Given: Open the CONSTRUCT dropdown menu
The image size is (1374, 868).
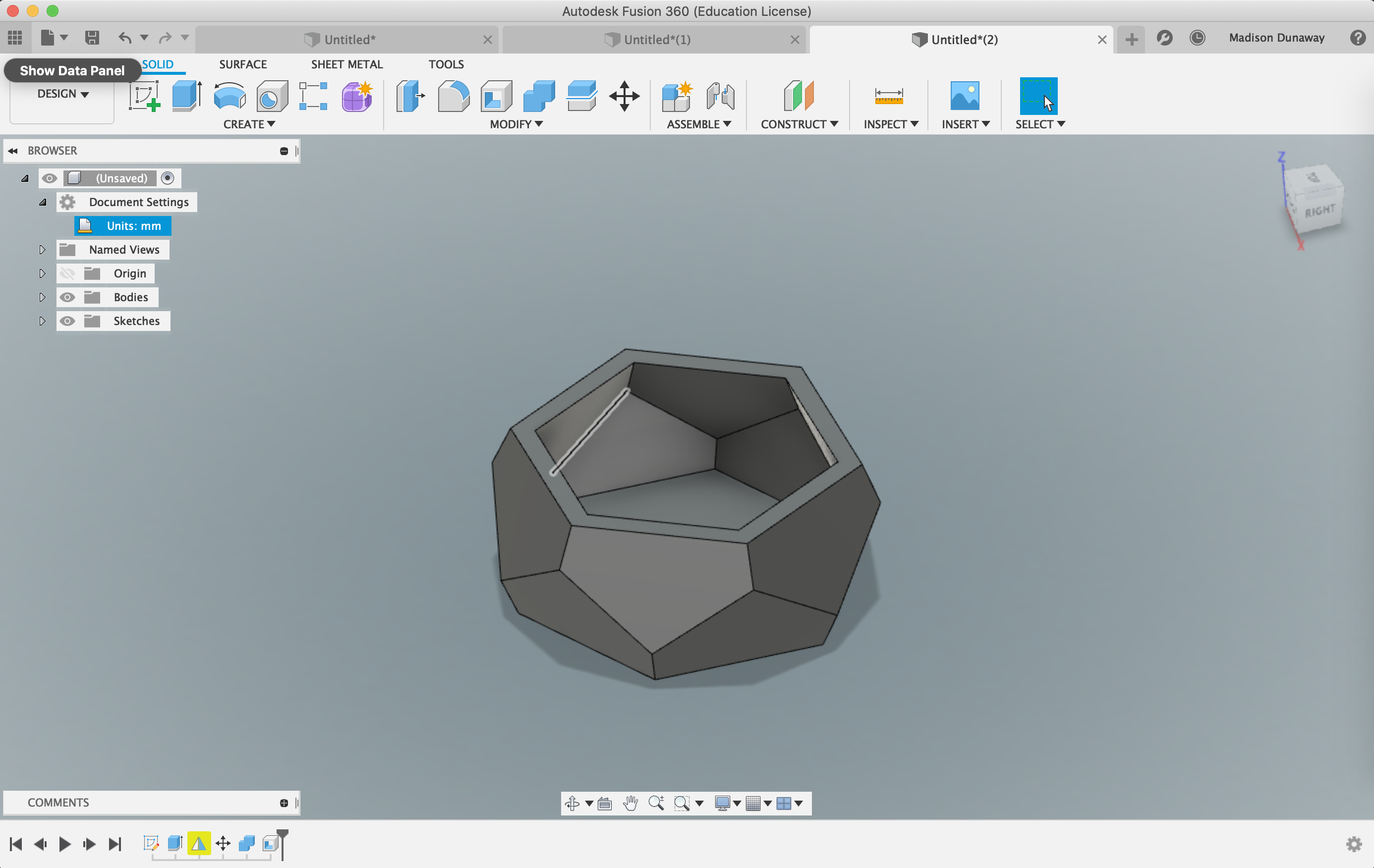Looking at the screenshot, I should (799, 124).
